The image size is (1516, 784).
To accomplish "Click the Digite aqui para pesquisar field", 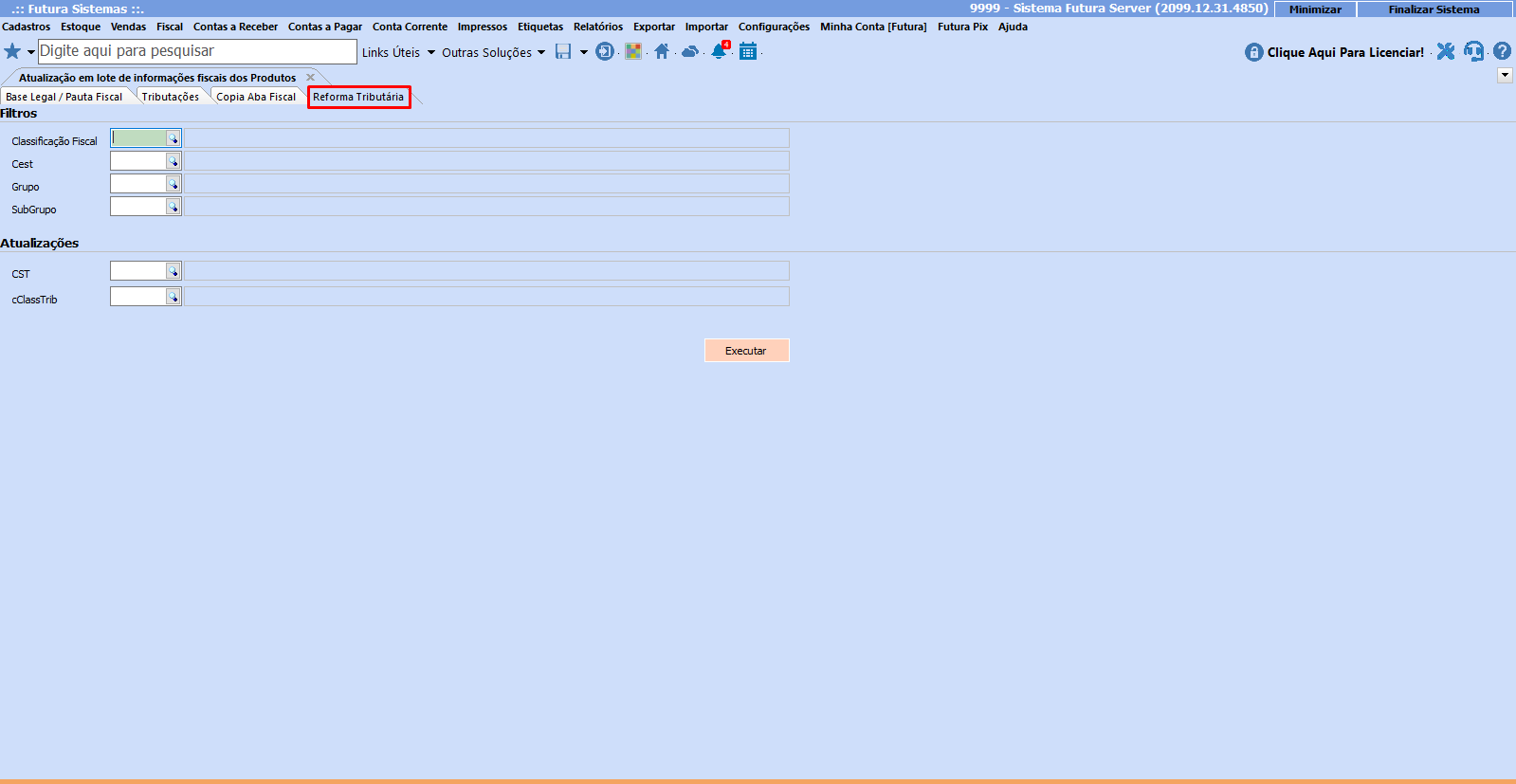I will [197, 51].
